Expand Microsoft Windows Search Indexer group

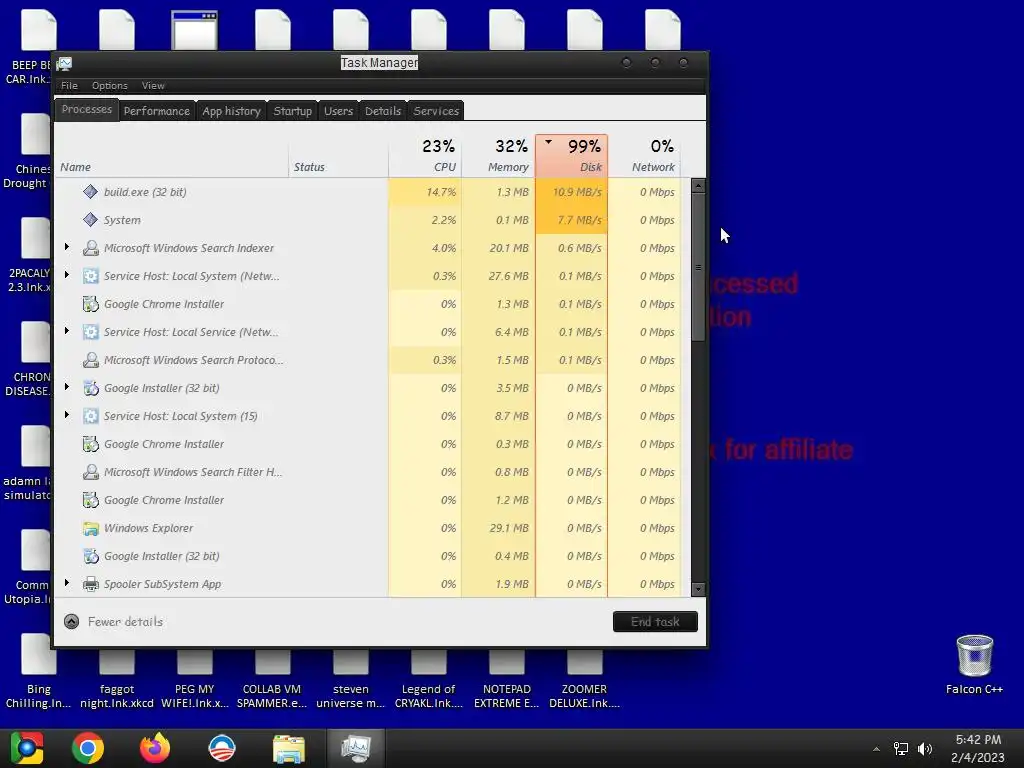click(x=67, y=248)
